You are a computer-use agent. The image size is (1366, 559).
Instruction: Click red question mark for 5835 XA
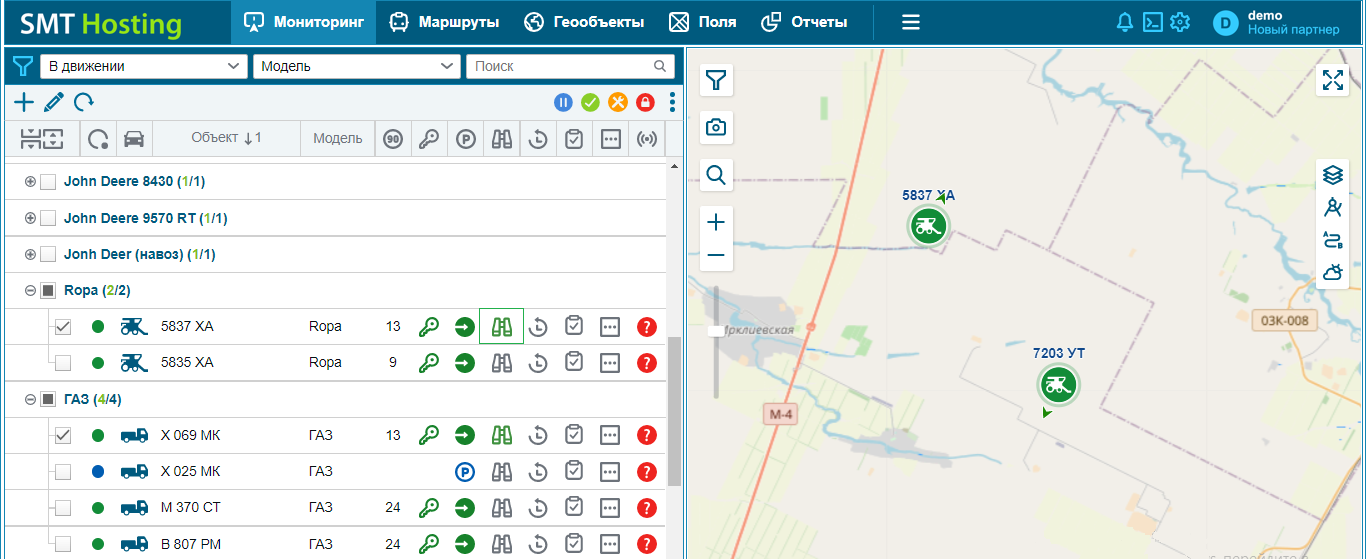(x=647, y=362)
